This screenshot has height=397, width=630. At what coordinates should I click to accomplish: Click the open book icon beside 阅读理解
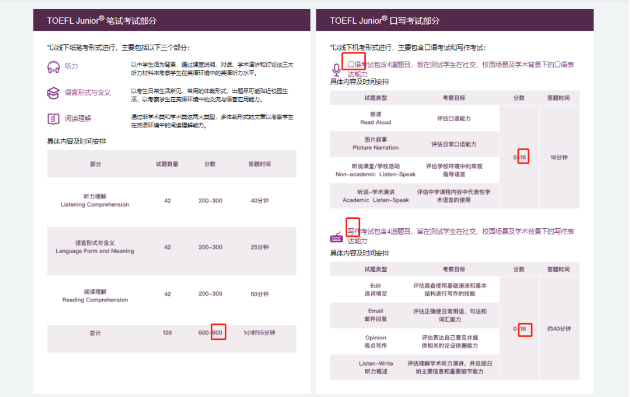[x=53, y=119]
